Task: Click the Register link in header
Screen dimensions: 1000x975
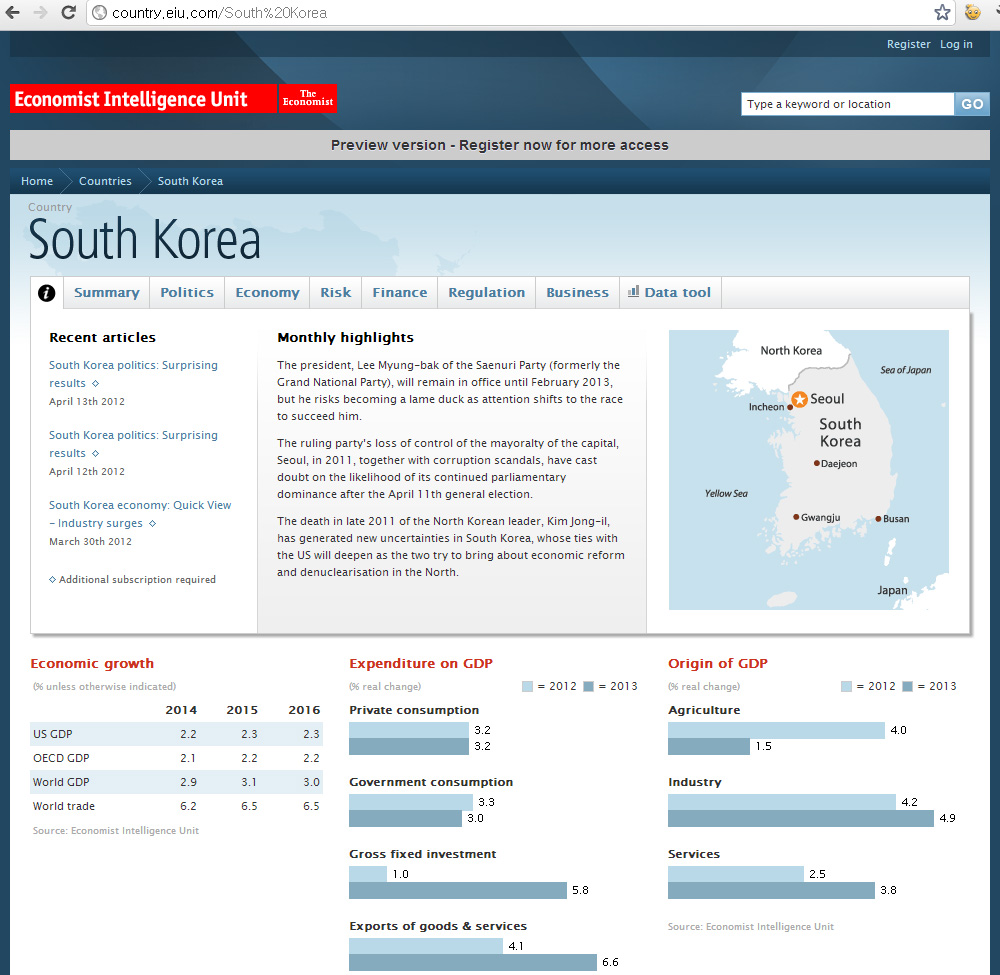Action: (908, 44)
